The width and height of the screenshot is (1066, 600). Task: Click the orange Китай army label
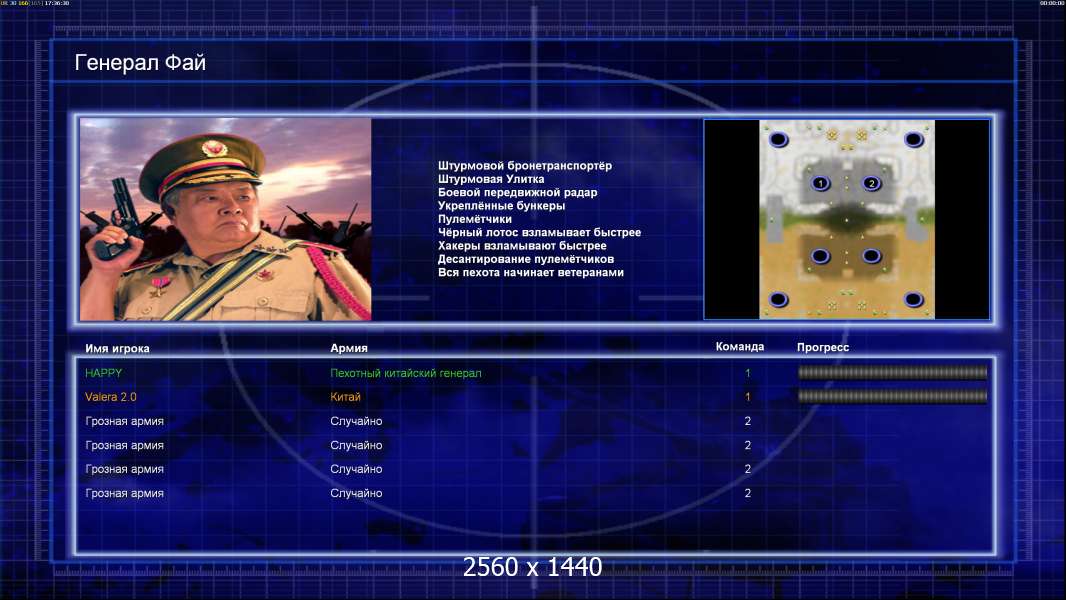[345, 397]
